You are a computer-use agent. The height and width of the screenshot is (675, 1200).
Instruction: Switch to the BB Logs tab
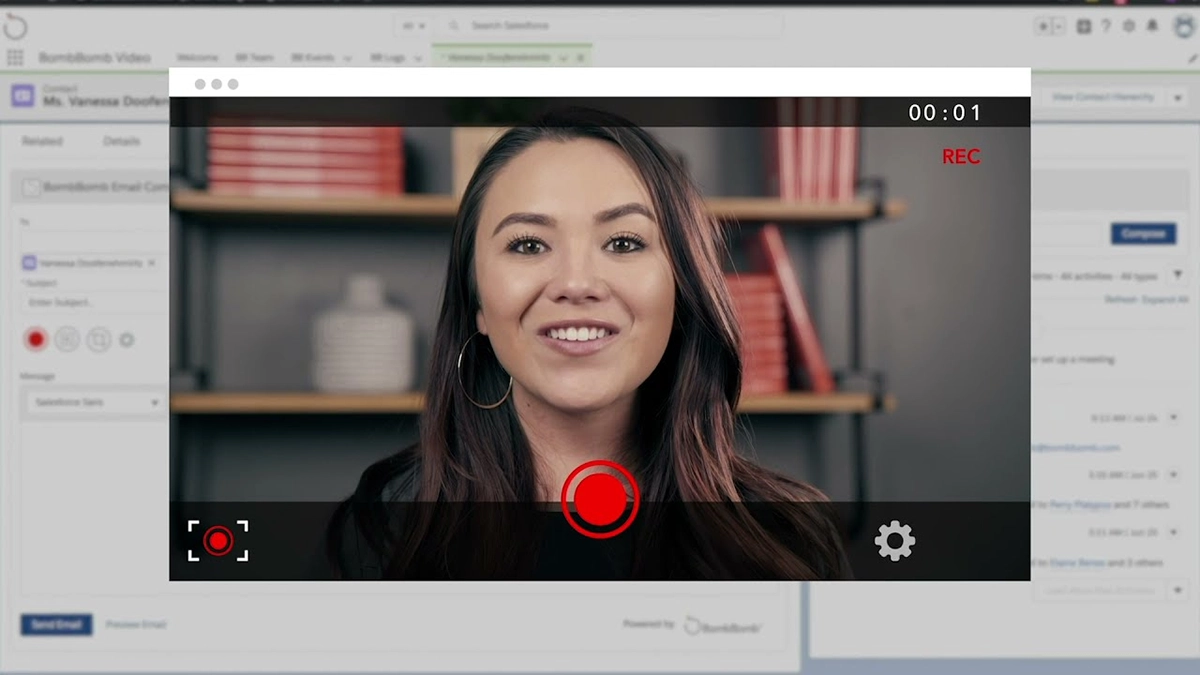point(388,58)
